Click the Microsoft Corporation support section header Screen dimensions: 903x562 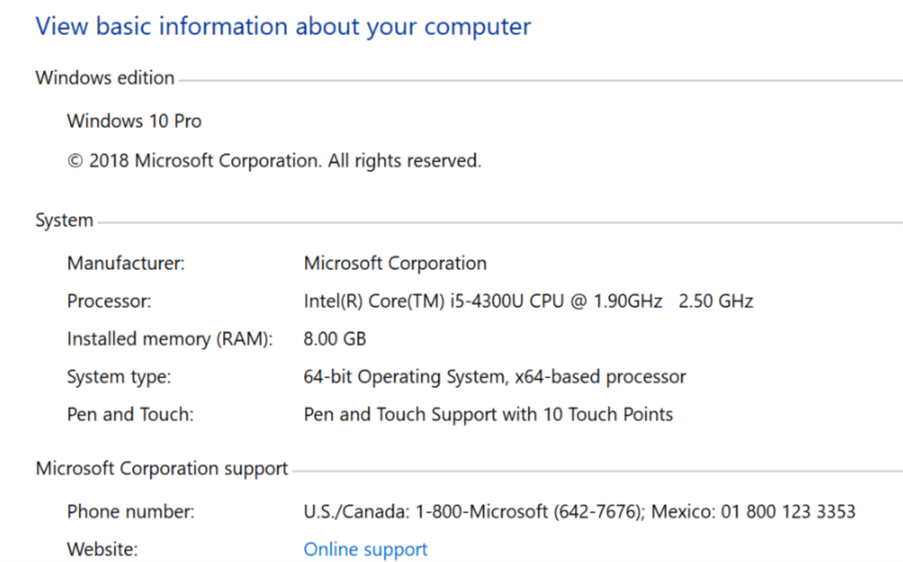162,468
